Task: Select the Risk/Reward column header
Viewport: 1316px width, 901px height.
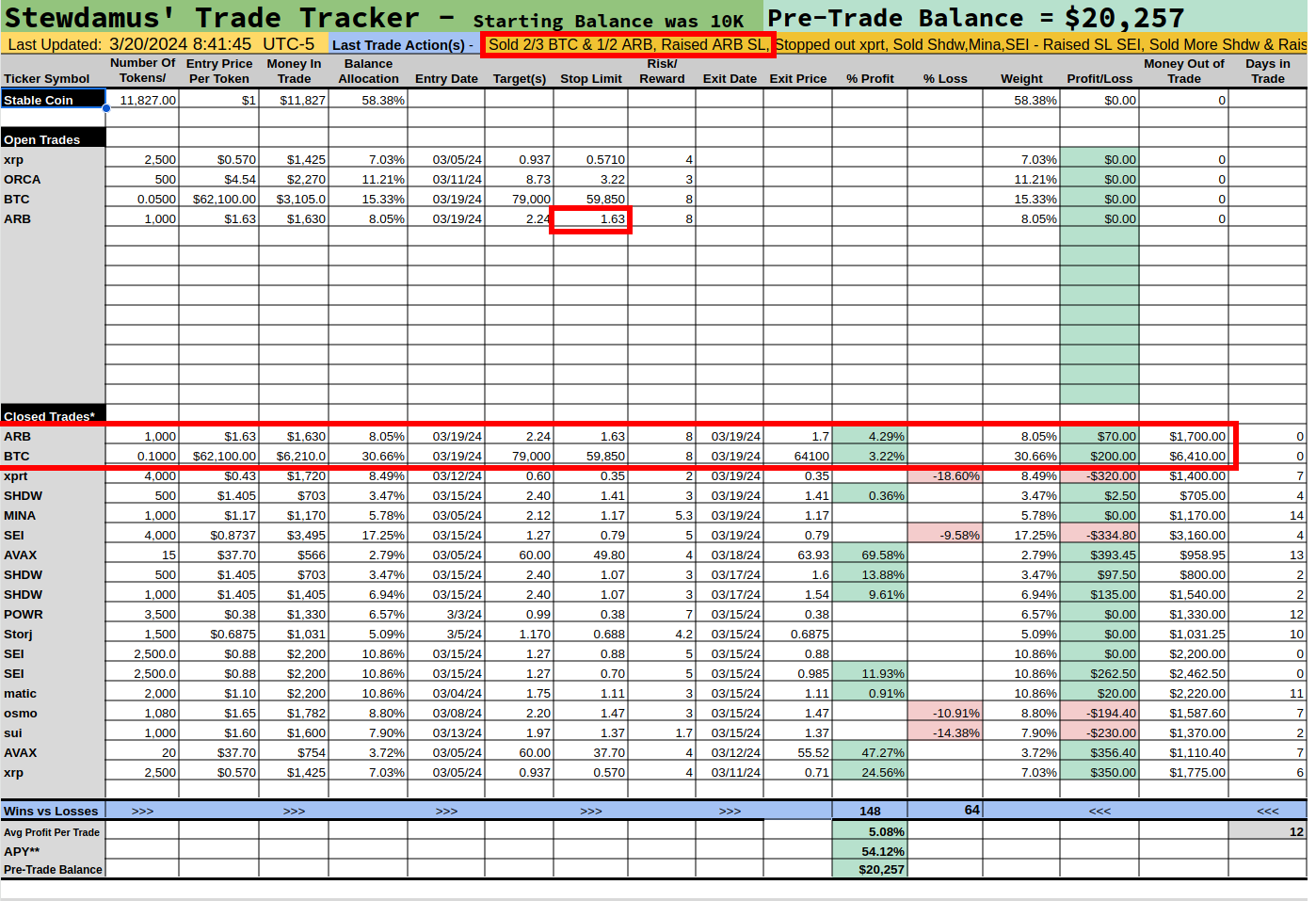Action: coord(662,72)
